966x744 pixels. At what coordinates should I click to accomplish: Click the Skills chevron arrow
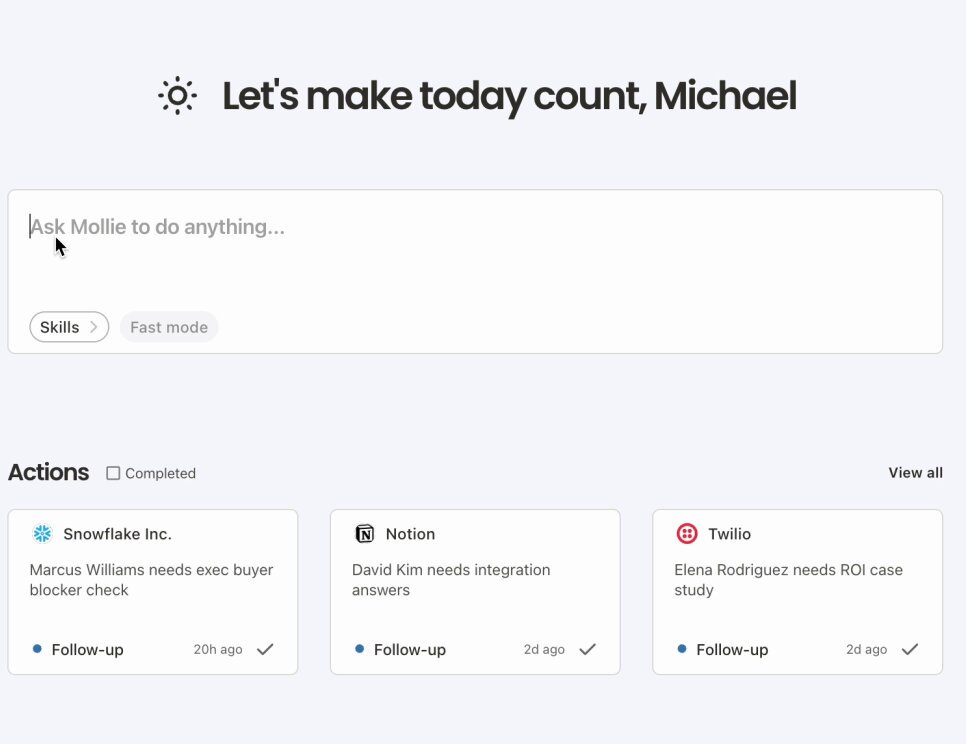[94, 327]
